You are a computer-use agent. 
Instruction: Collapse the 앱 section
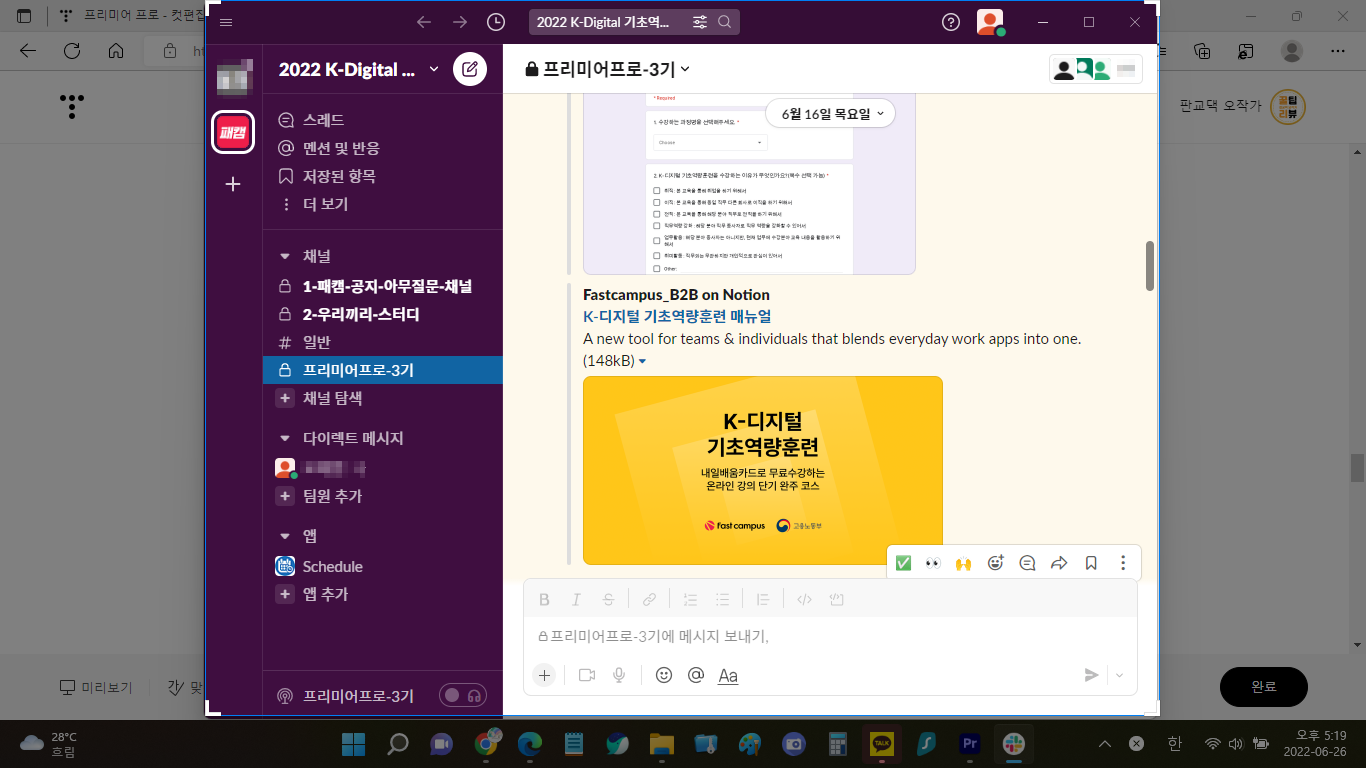(x=285, y=536)
